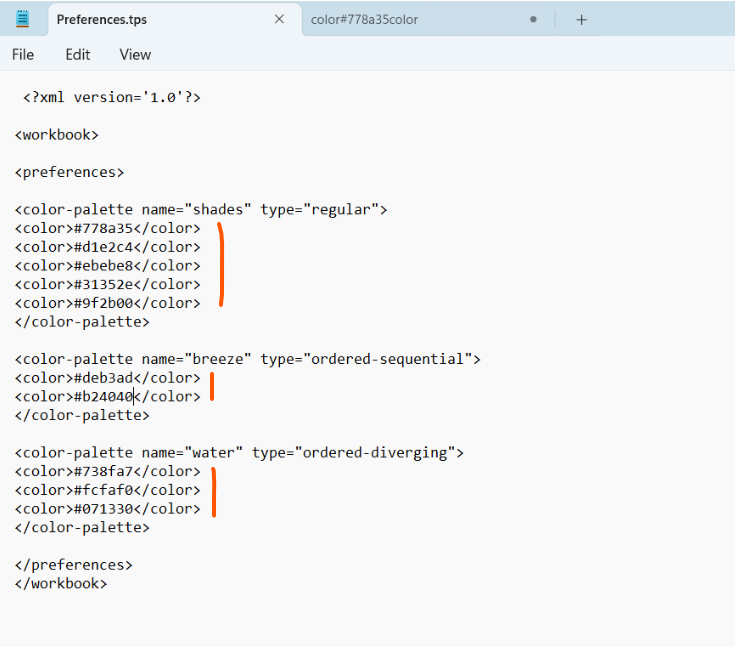735x652 pixels.
Task: Click the water ordered-diverging palette line
Action: click(x=239, y=453)
